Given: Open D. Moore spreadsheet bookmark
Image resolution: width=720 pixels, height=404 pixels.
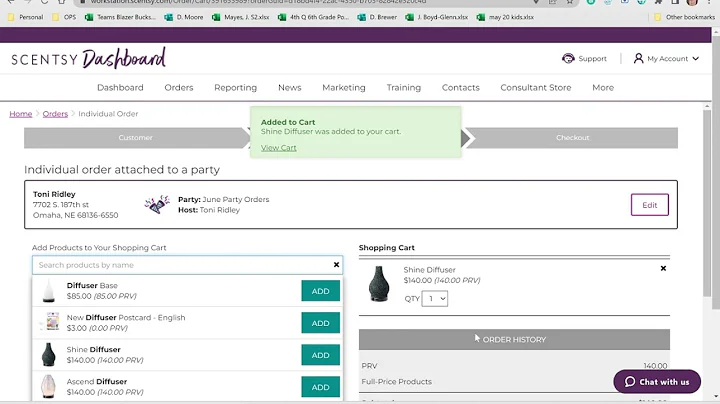Looking at the screenshot, I should [184, 17].
